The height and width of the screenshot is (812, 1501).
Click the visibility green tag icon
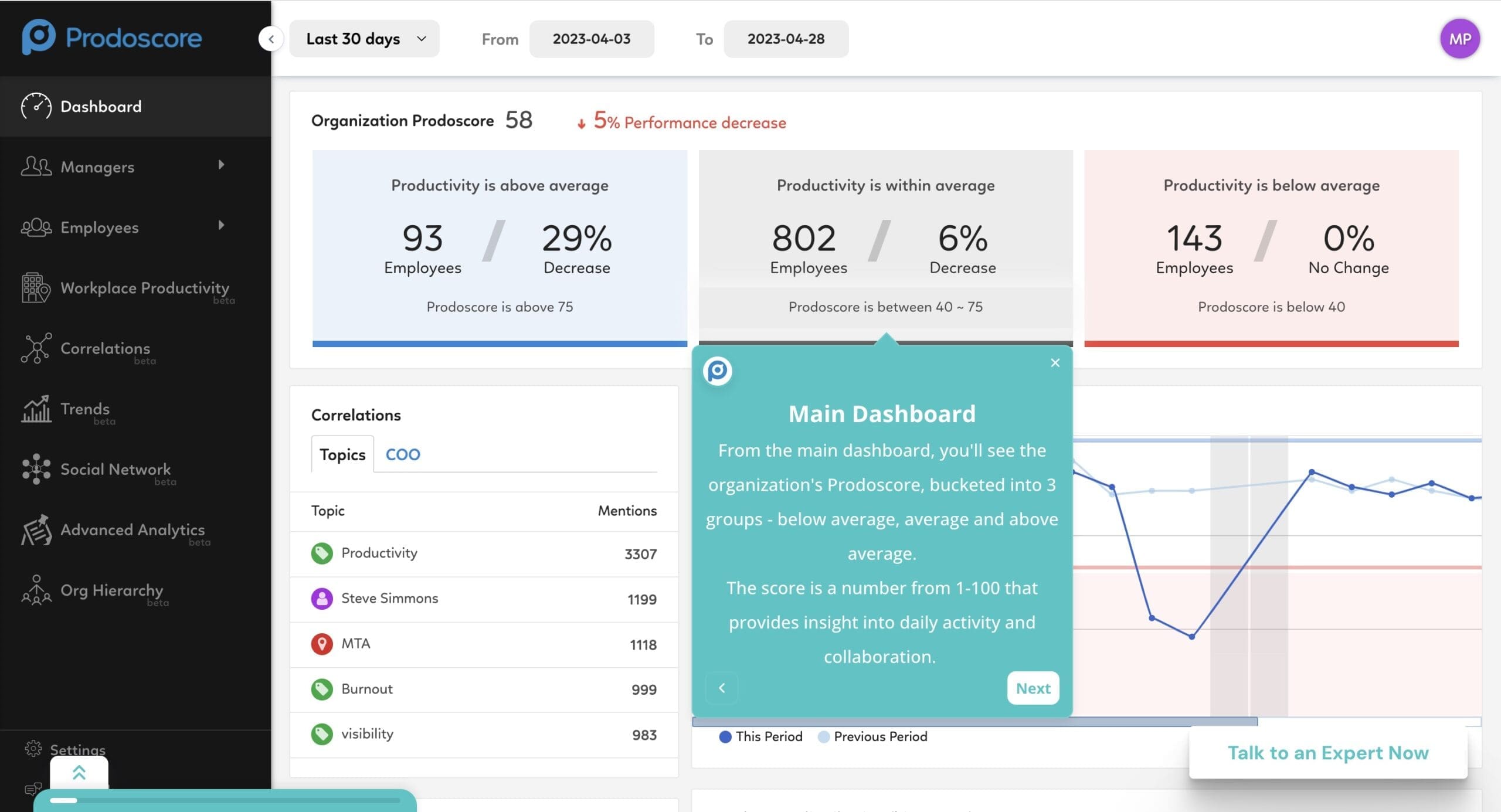point(321,734)
